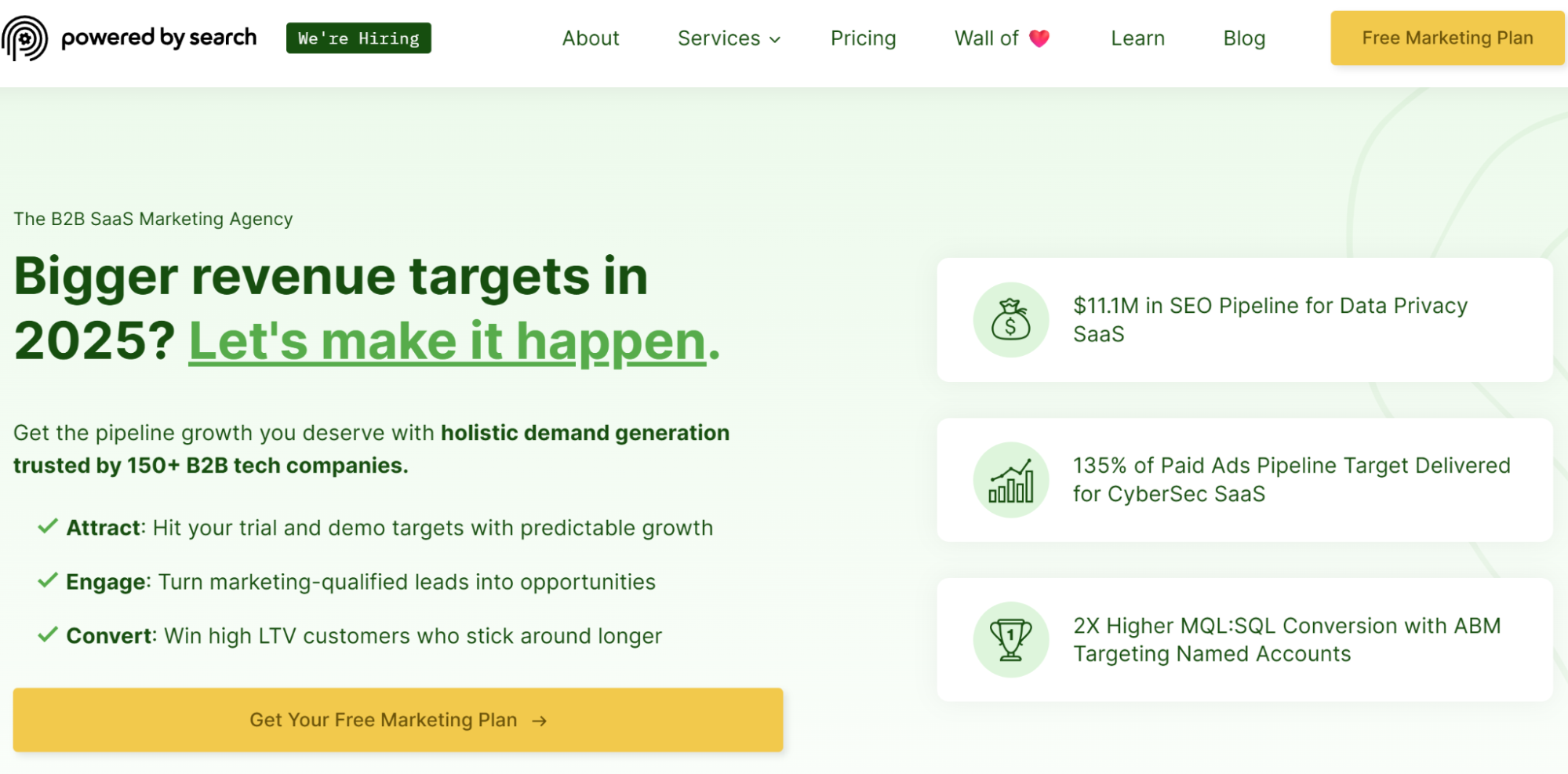Click the bar chart growth icon

pyautogui.click(x=1010, y=480)
